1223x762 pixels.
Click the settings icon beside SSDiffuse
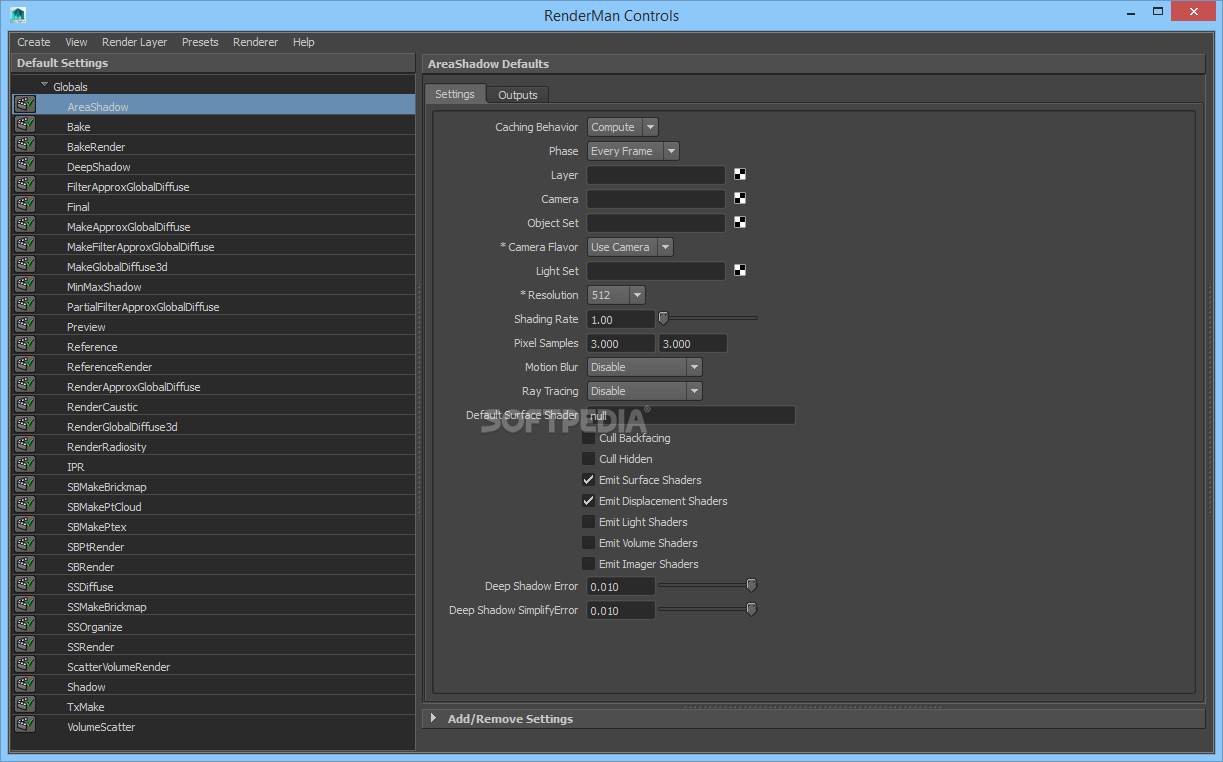[x=25, y=584]
